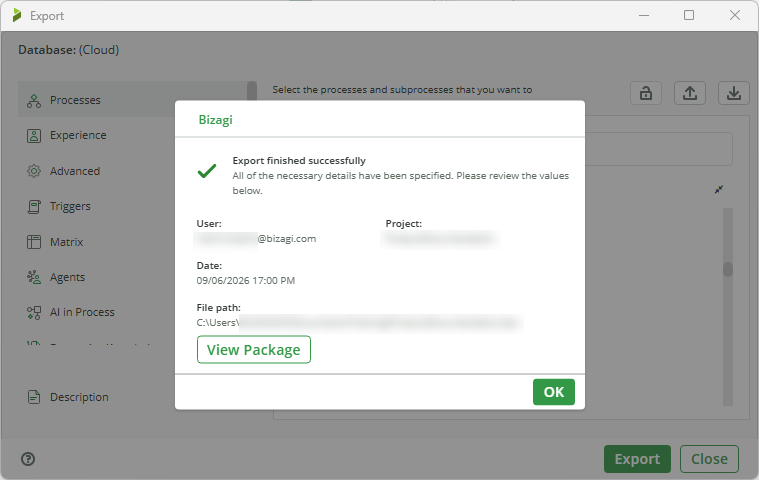Viewport: 759px width, 480px height.
Task: Click the Advanced gear icon
Action: coord(34,171)
